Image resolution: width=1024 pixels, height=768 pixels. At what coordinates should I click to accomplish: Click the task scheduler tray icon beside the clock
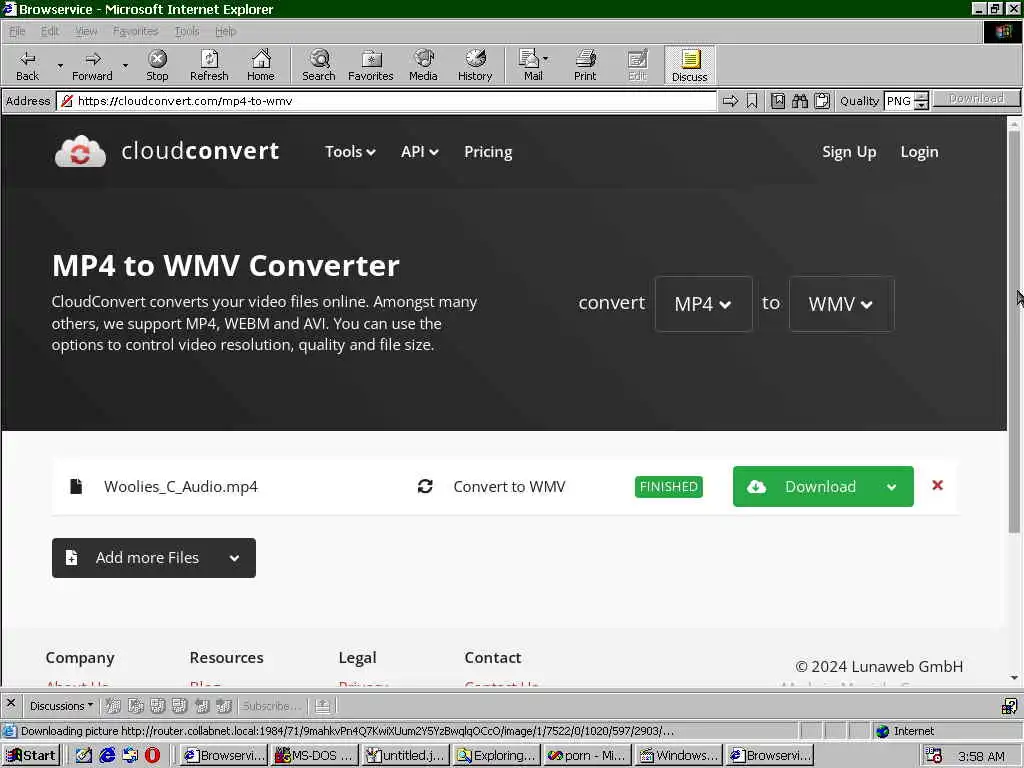pos(933,756)
